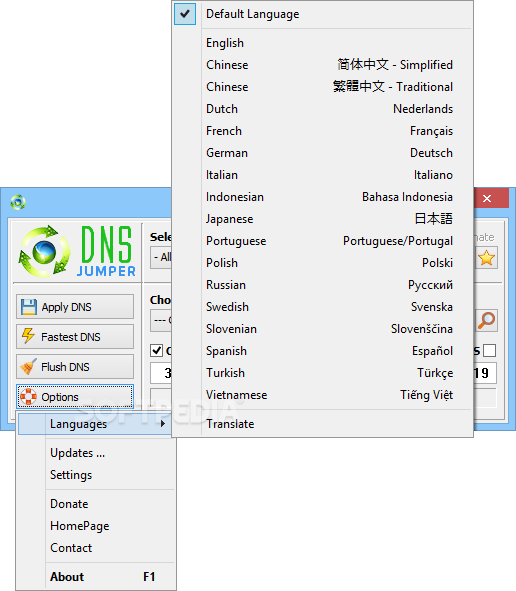Click the Fastest DNS button

75,337
